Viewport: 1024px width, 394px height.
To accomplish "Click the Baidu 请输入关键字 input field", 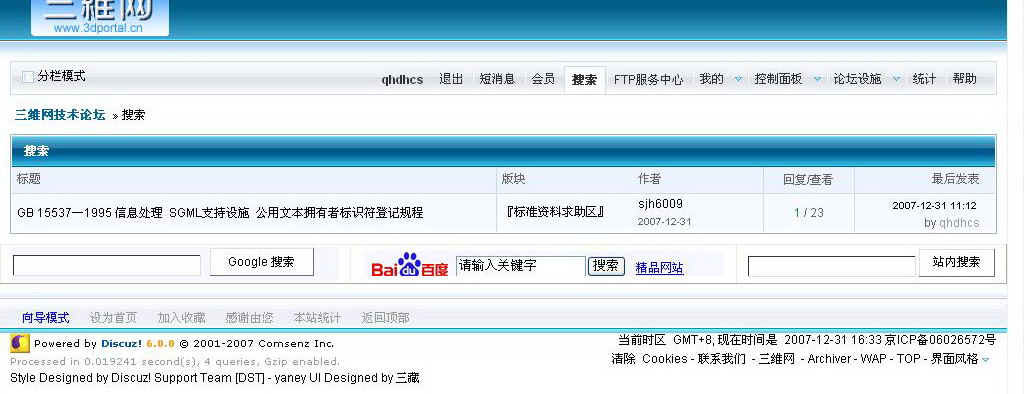I will [x=520, y=266].
